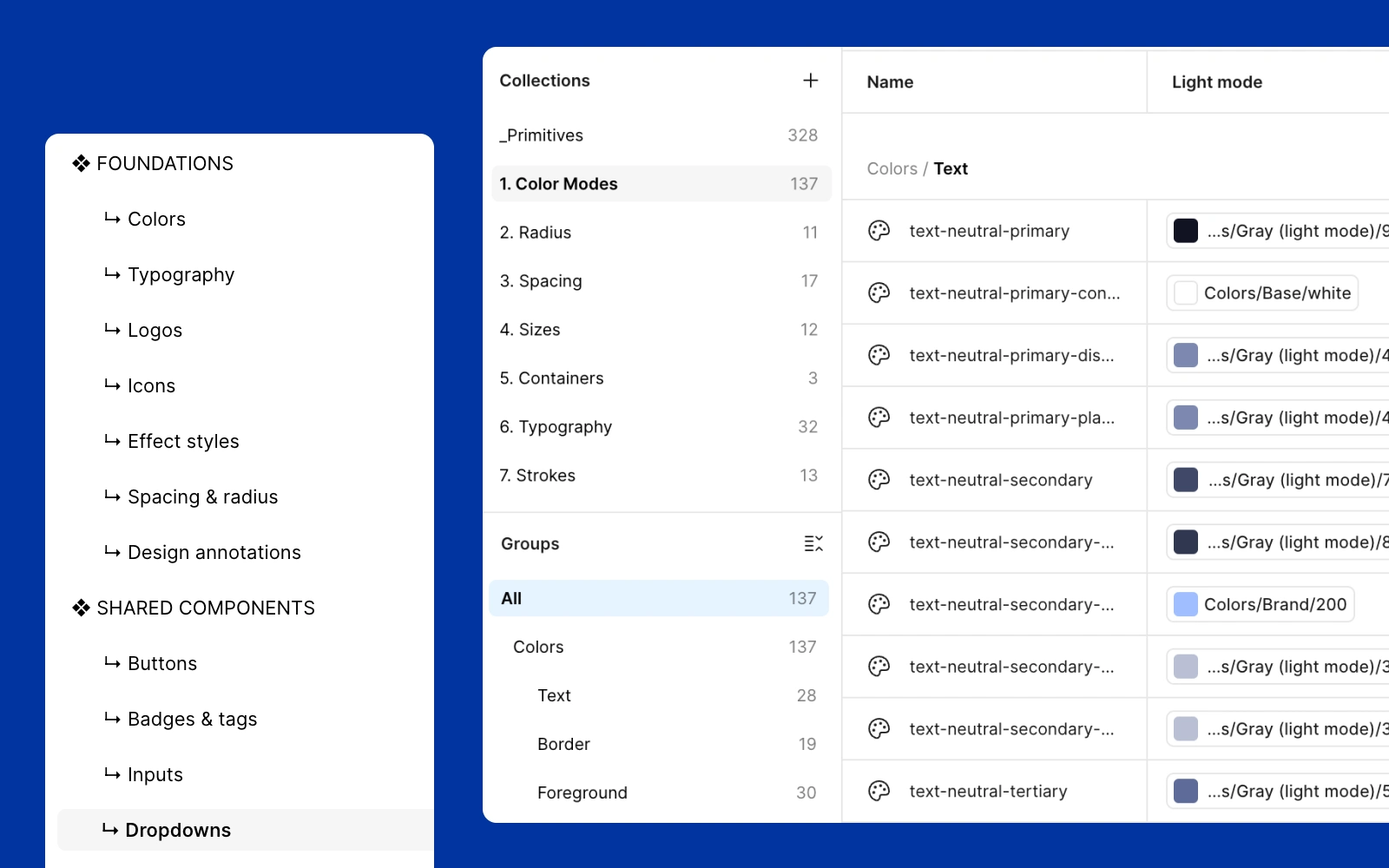1389x868 pixels.
Task: Select the Foreground group
Action: tap(582, 792)
